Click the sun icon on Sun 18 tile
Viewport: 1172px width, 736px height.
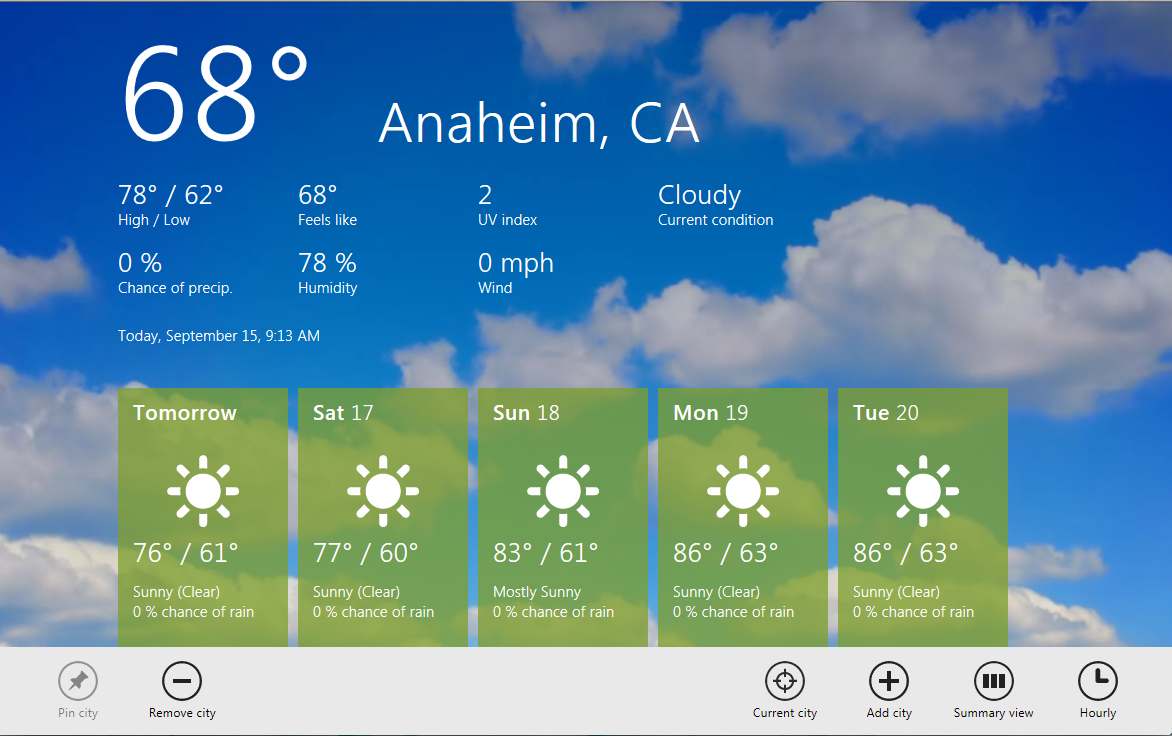tap(563, 491)
